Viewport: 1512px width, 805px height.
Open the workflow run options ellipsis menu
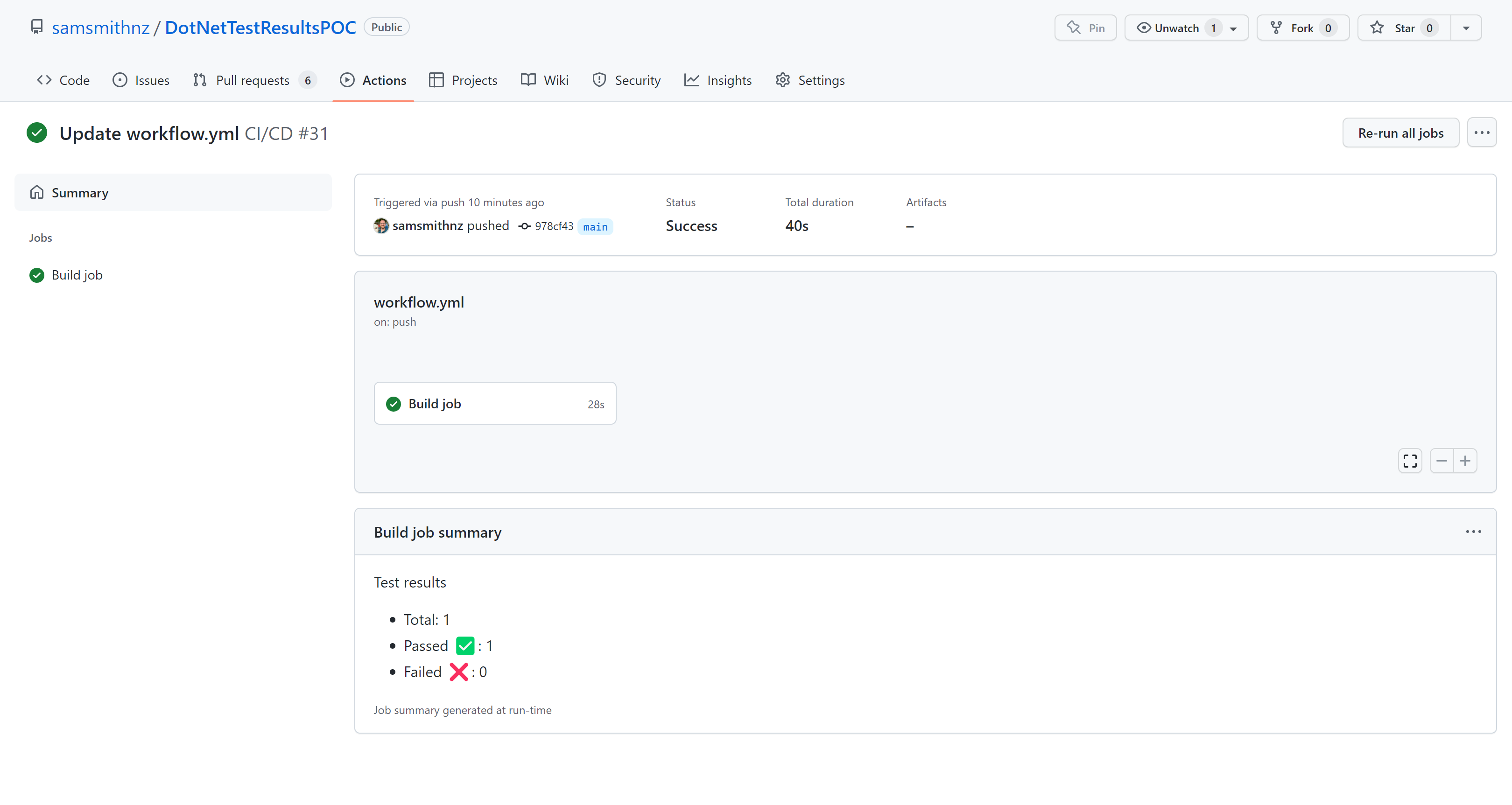click(1482, 133)
